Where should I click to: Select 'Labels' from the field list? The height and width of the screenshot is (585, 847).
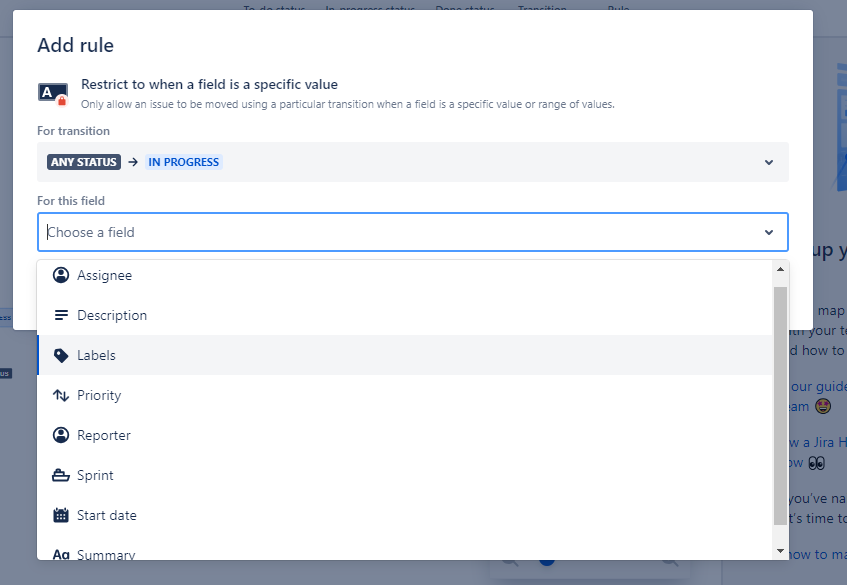[x=97, y=354]
